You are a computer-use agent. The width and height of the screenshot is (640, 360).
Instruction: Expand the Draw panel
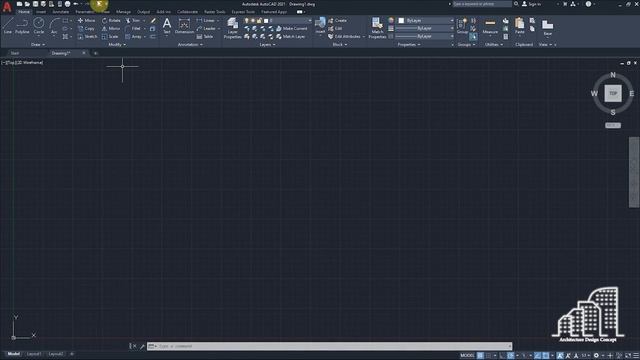(38, 44)
